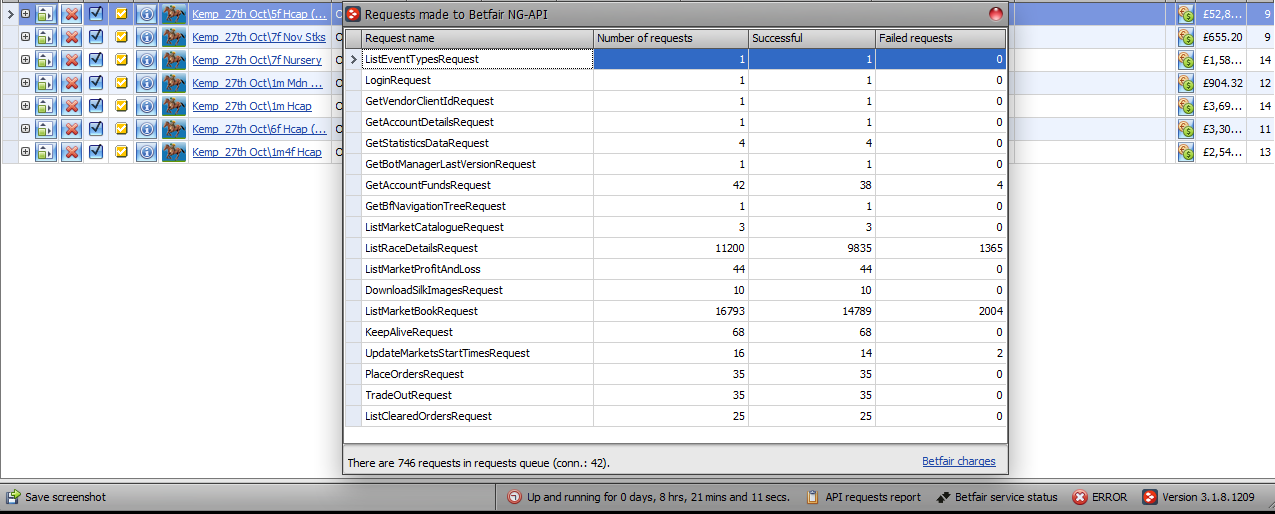Click the horse racing icon on the 1m Mdn row
This screenshot has width=1275, height=514.
point(174,83)
